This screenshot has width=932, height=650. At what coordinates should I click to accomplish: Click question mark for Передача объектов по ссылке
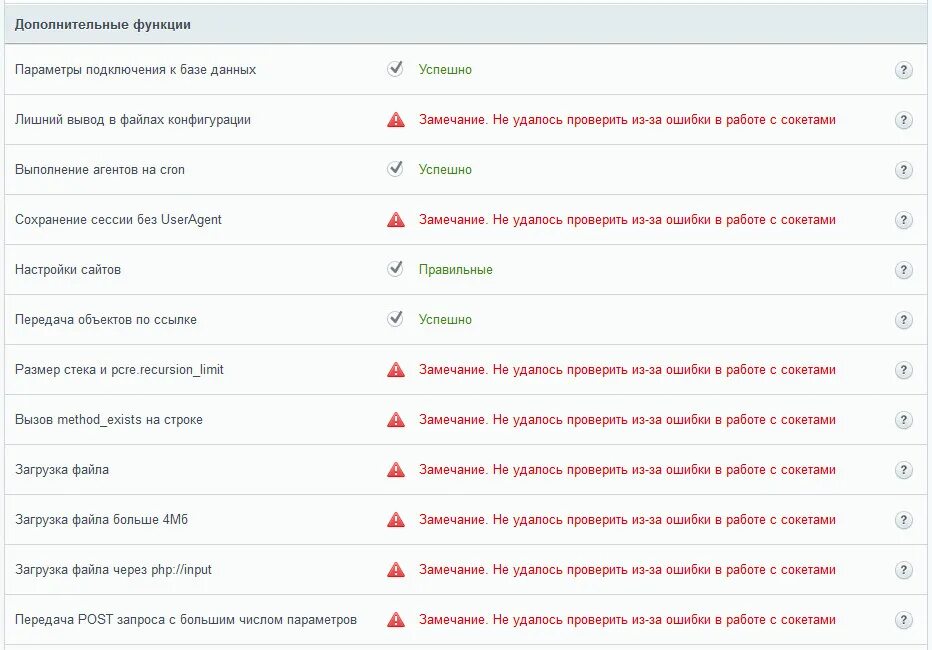pos(903,320)
